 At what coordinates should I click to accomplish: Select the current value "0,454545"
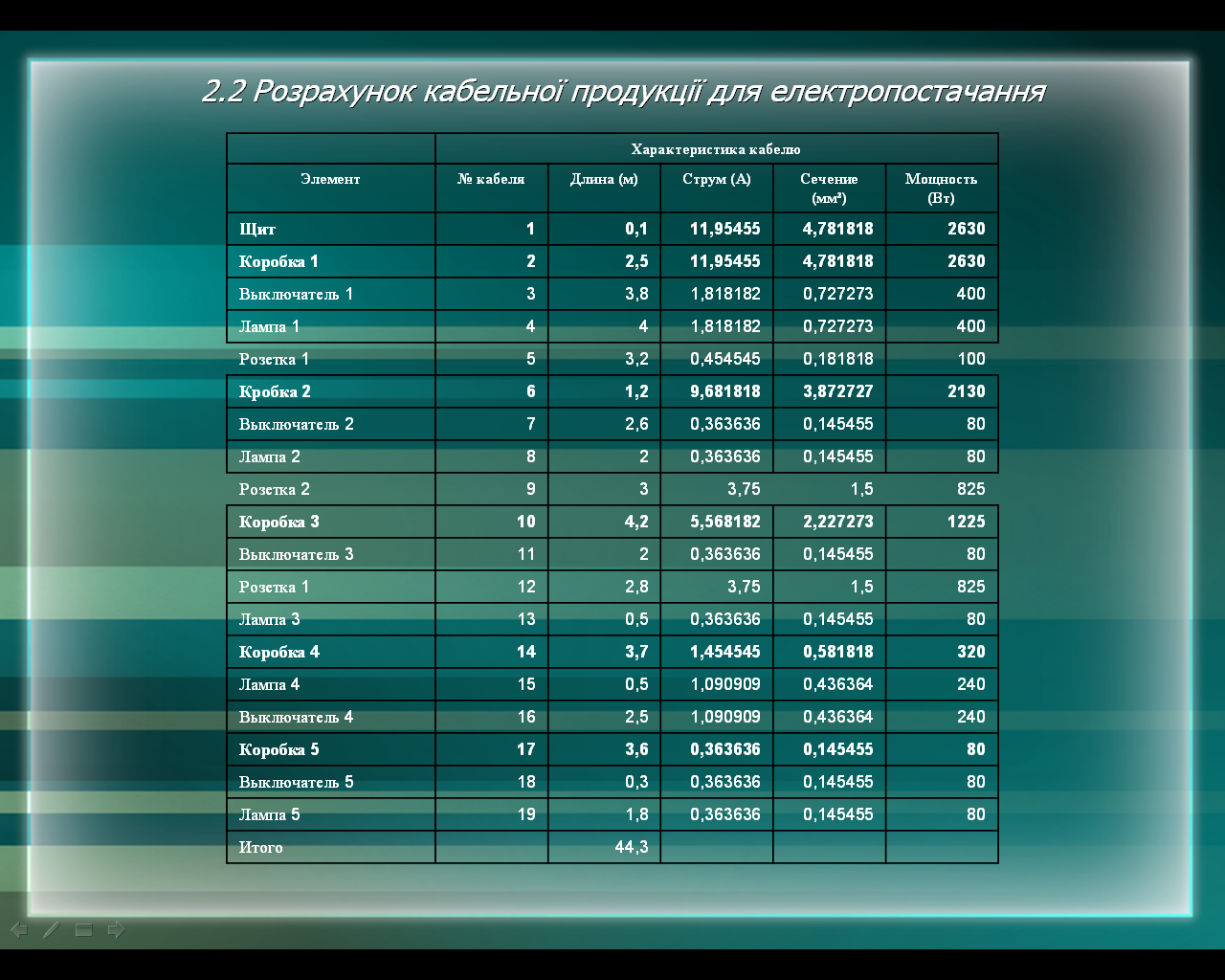tap(725, 360)
